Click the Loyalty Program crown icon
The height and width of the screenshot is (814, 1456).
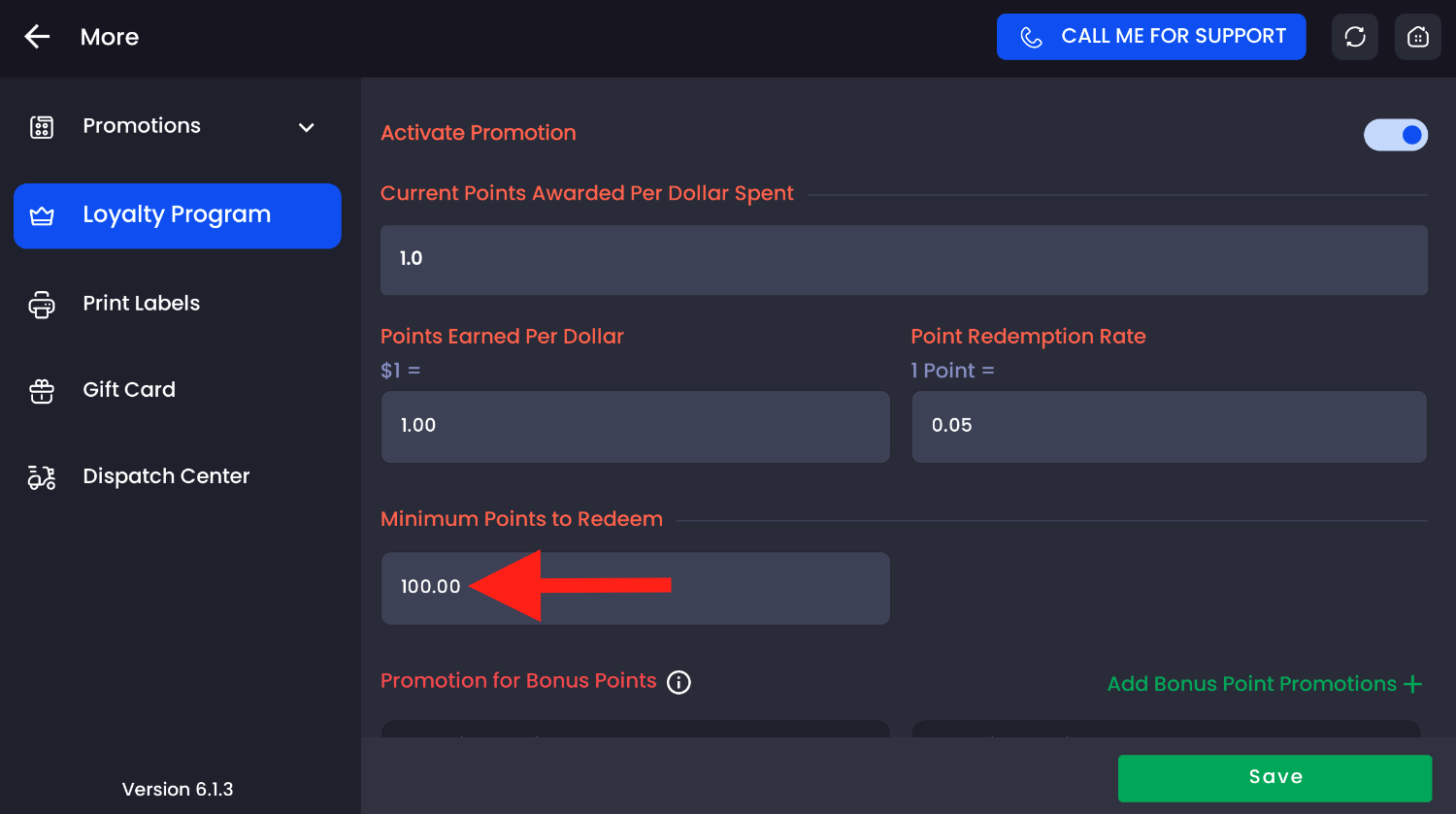click(x=42, y=215)
